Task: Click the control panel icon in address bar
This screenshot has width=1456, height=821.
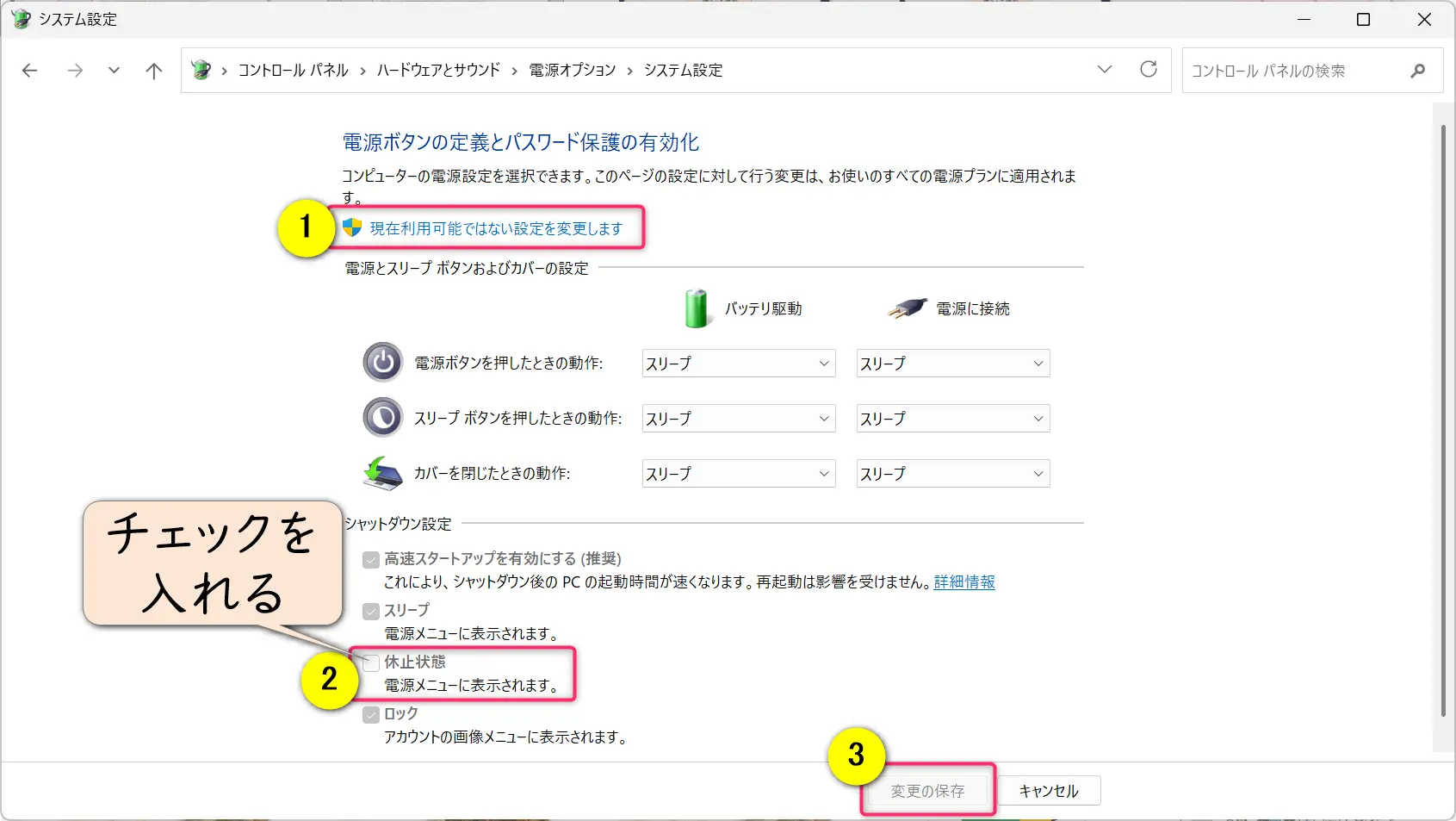Action: [201, 70]
